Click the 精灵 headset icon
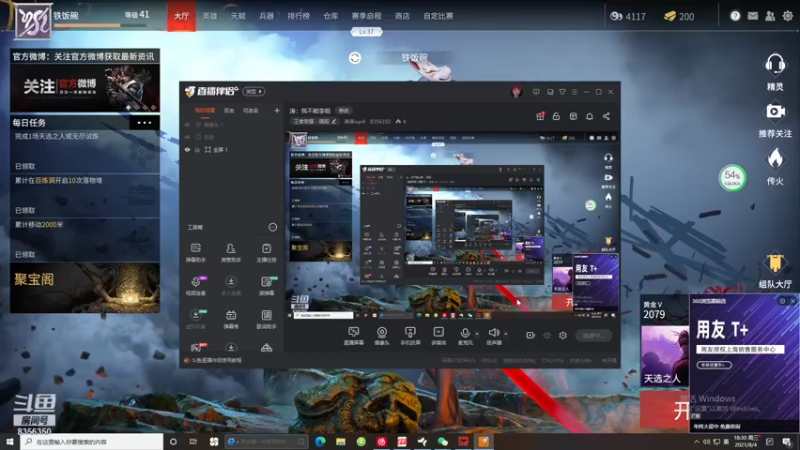The height and width of the screenshot is (450, 800). point(774,65)
